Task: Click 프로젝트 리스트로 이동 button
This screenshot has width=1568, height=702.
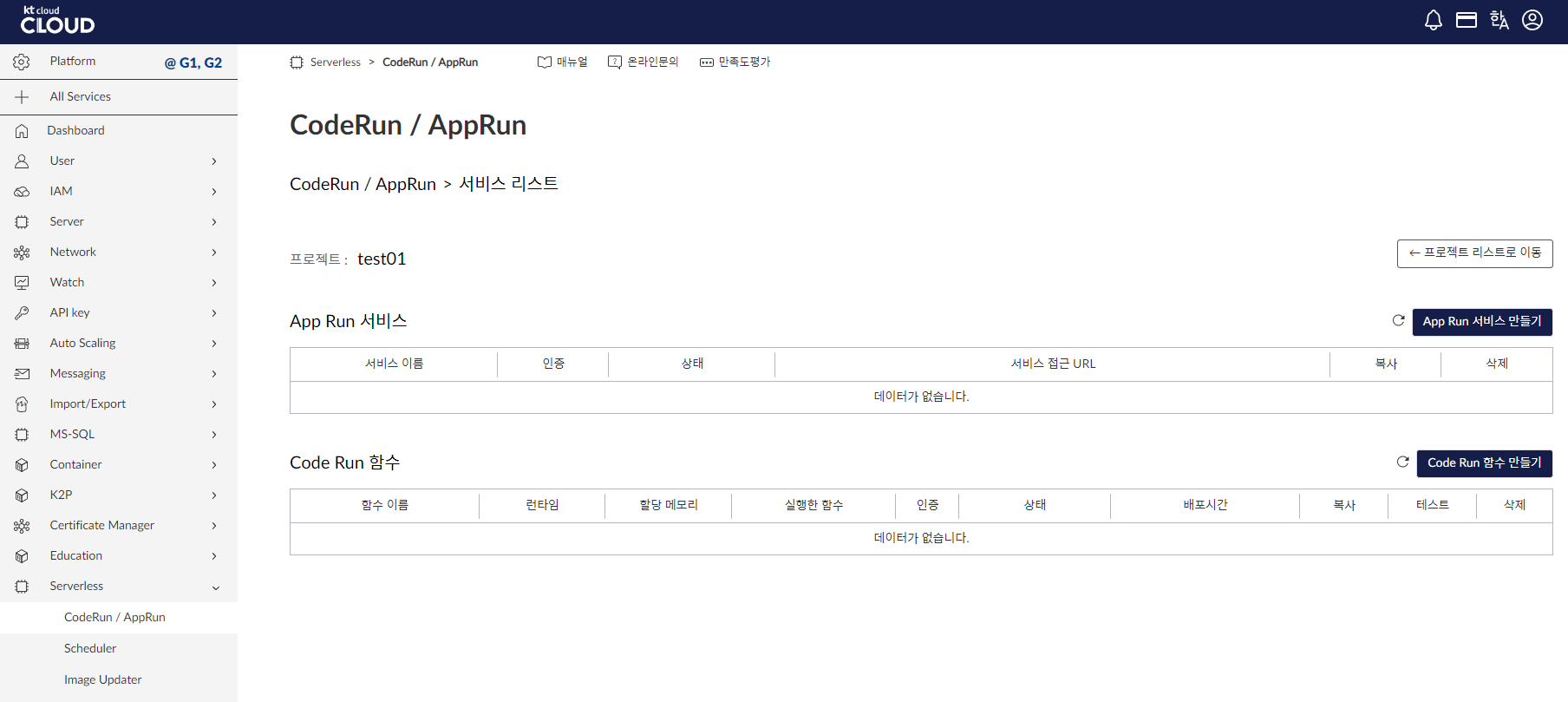Action: pyautogui.click(x=1475, y=253)
